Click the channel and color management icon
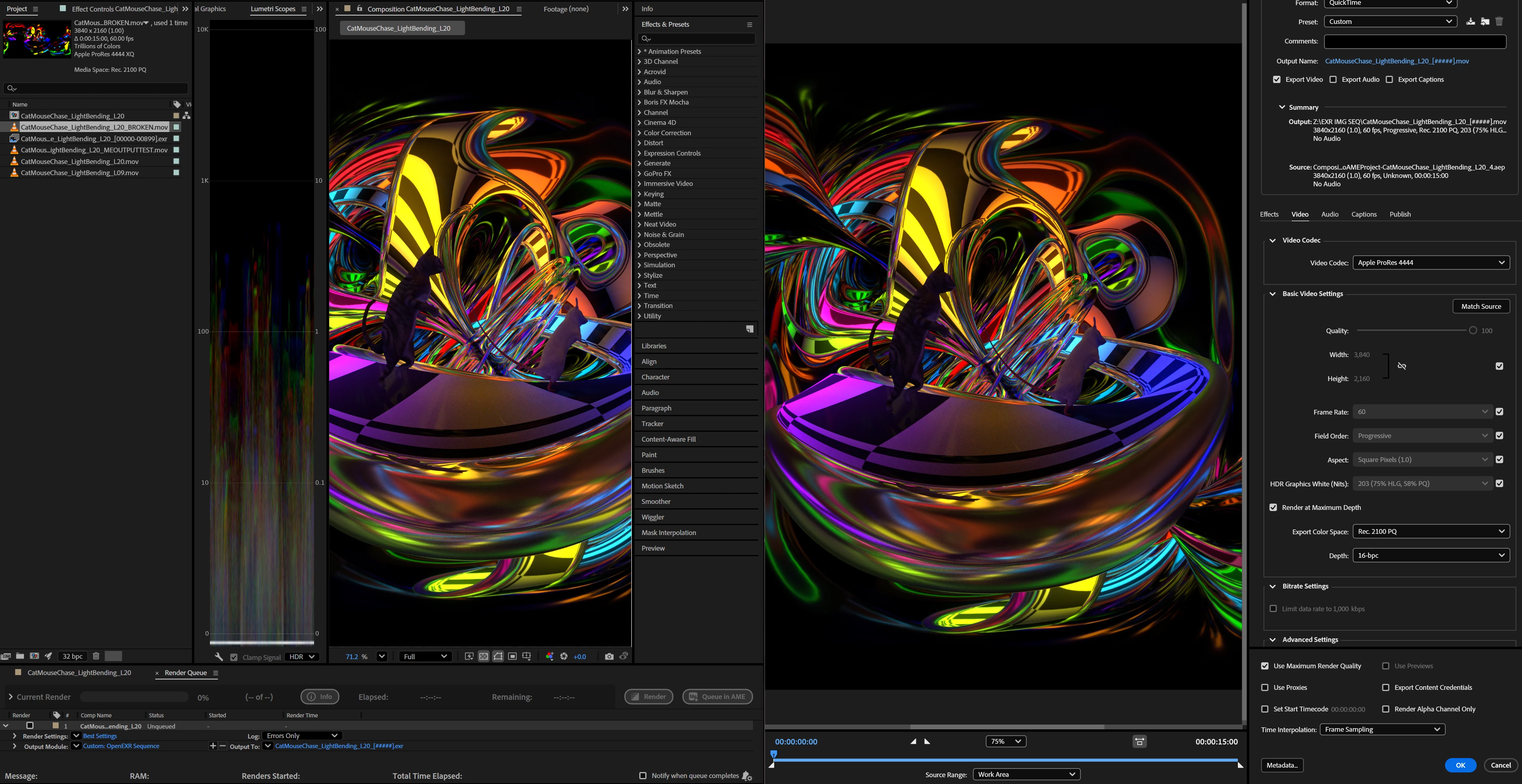The width and height of the screenshot is (1522, 784). [x=550, y=656]
